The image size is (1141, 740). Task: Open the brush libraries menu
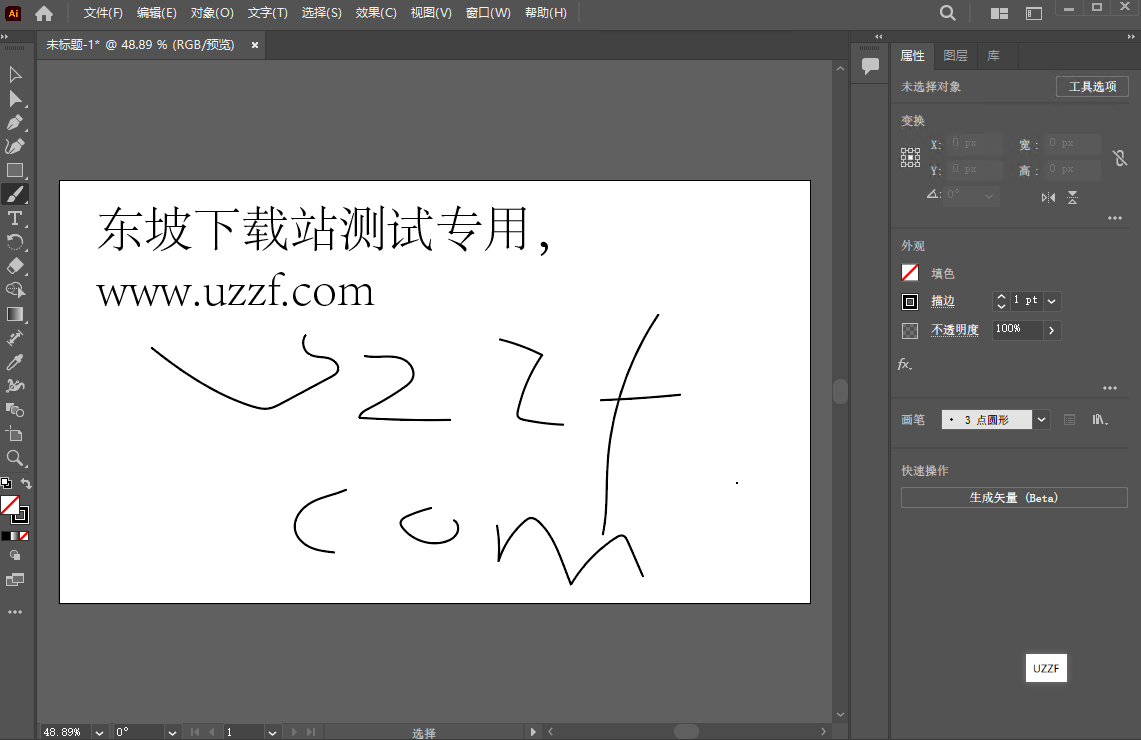[x=1100, y=419]
